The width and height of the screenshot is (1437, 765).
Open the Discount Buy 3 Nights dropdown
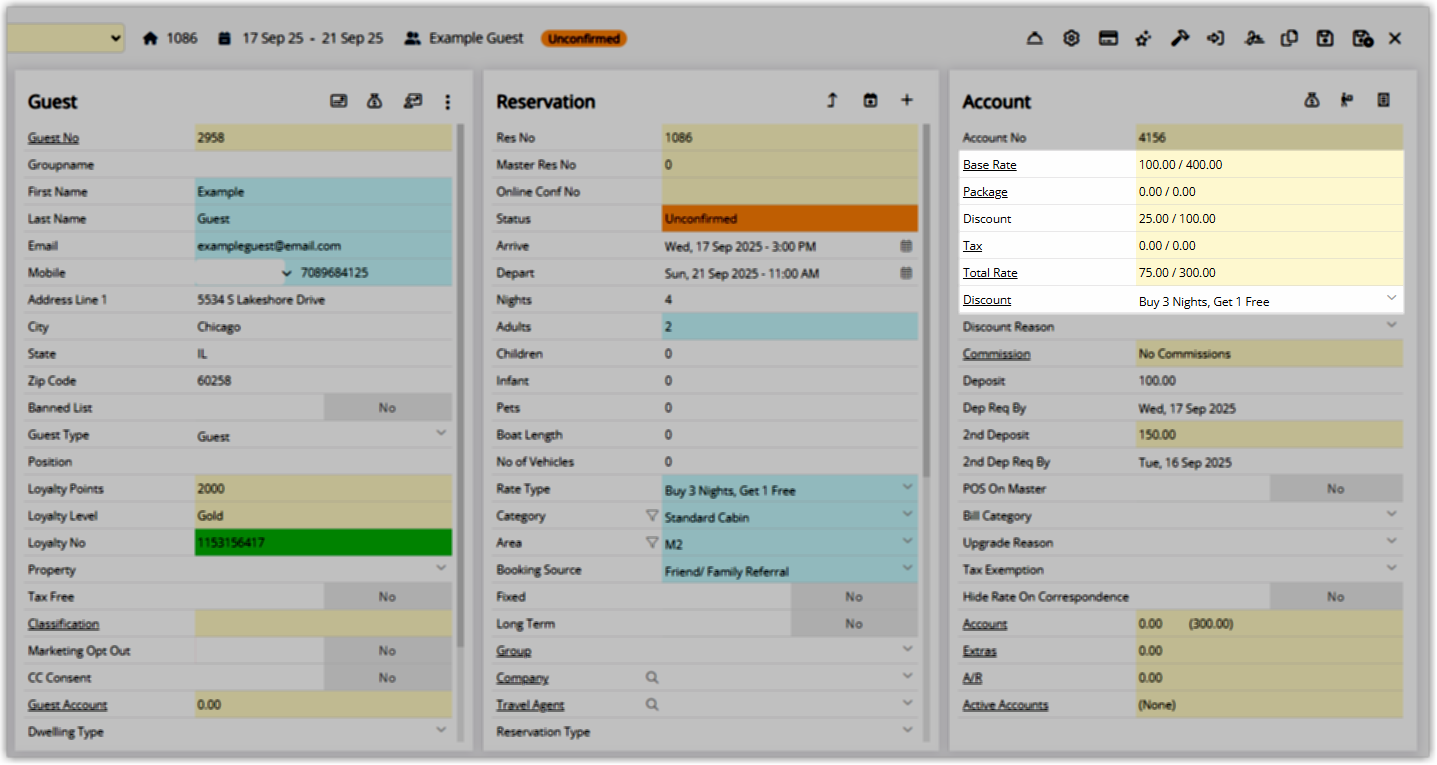click(x=1391, y=298)
